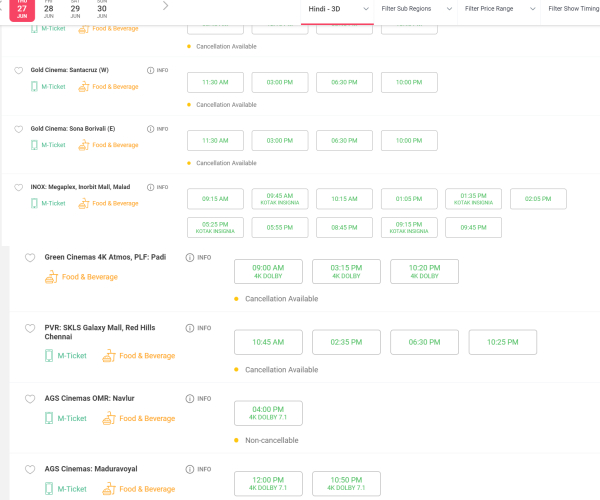This screenshot has width=600, height=500.
Task: Click info icon for Gold Cinema Sona Borivali
Action: click(151, 129)
